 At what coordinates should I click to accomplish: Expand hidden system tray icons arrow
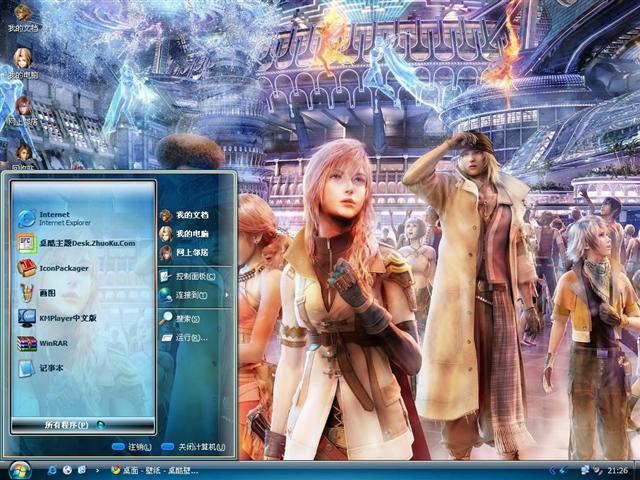[x=552, y=471]
